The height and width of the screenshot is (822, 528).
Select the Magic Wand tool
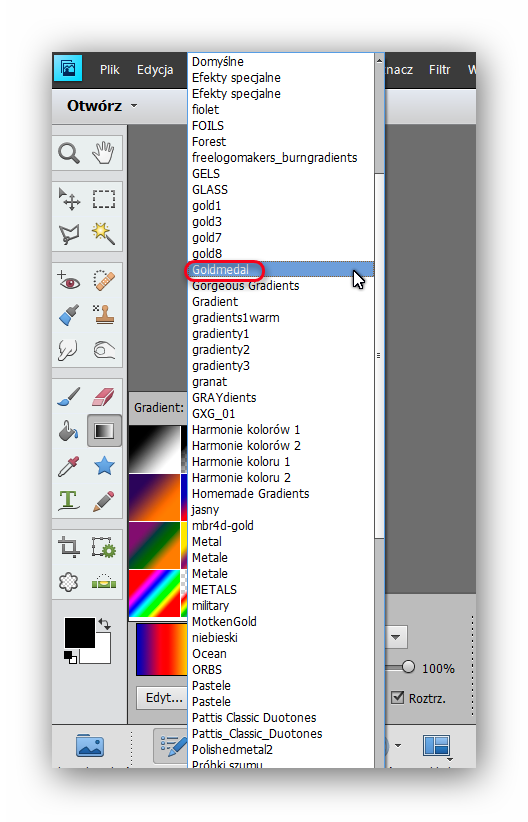(x=103, y=234)
